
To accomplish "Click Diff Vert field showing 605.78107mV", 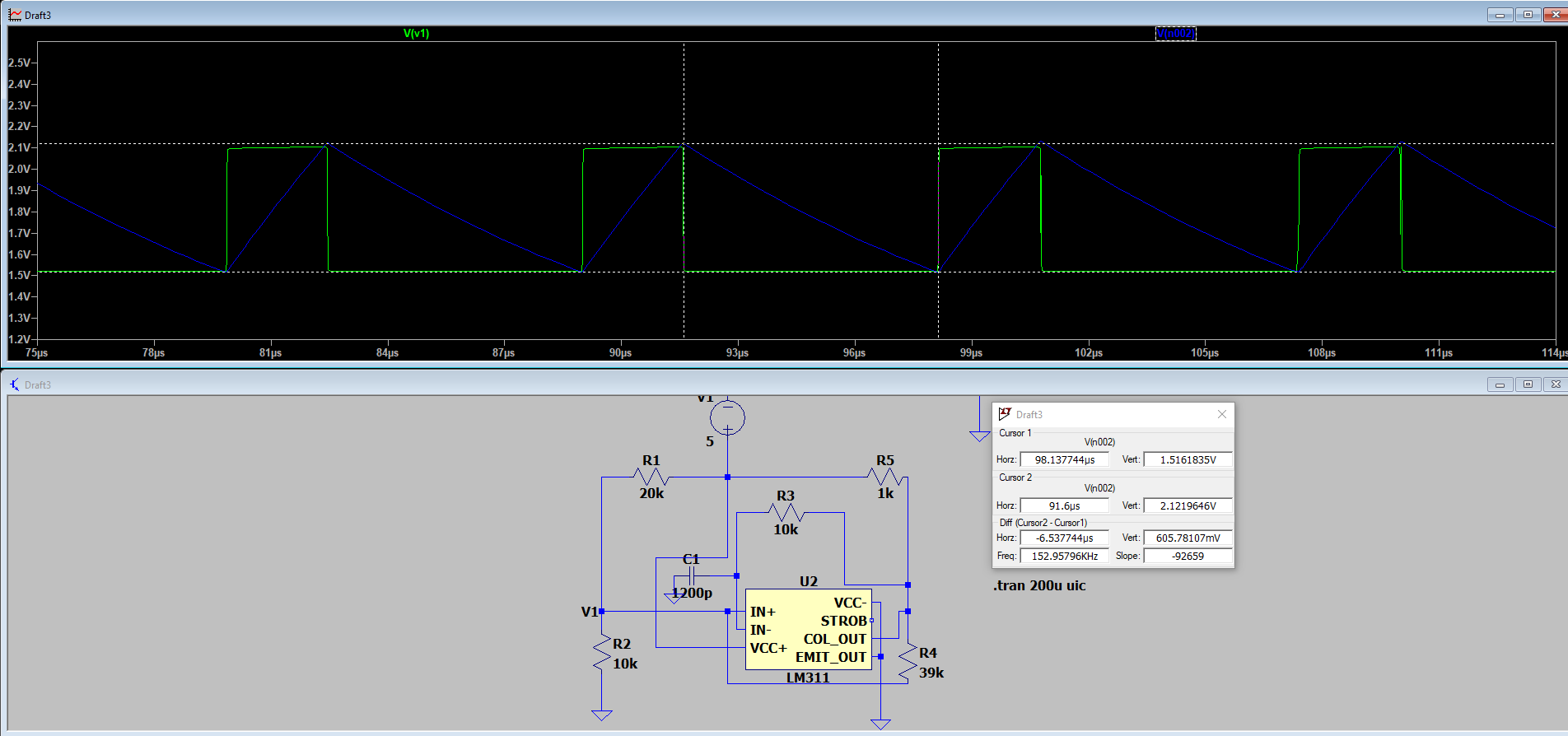I will point(1188,538).
